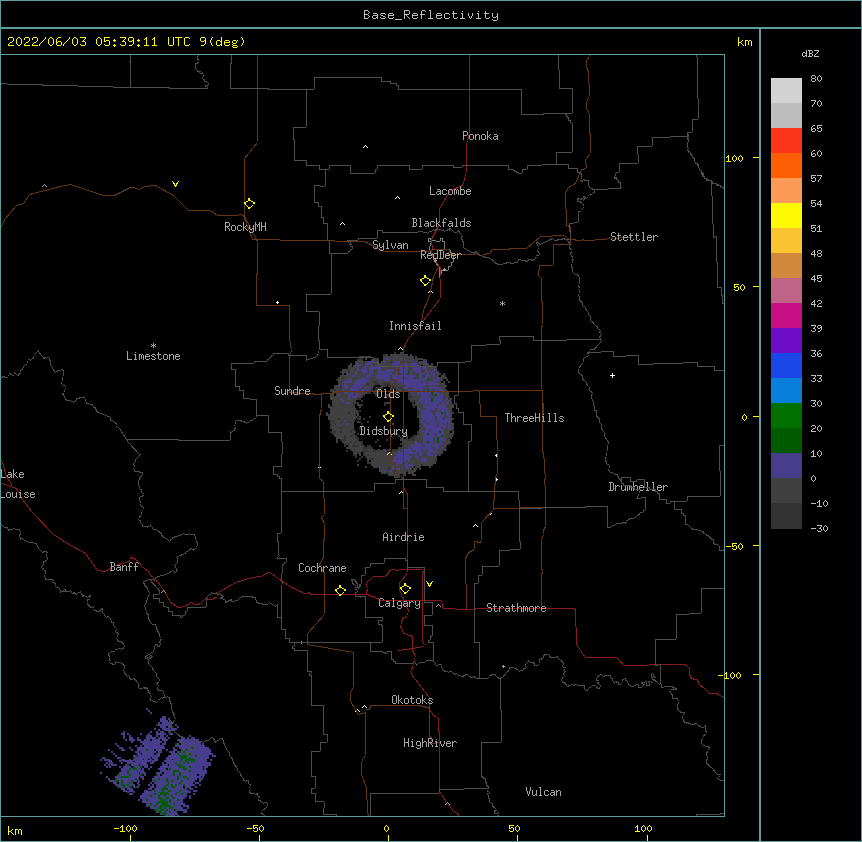The width and height of the screenshot is (862, 842).
Task: Select the slate purple 0-10 dBZ swatch
Action: tap(786, 466)
